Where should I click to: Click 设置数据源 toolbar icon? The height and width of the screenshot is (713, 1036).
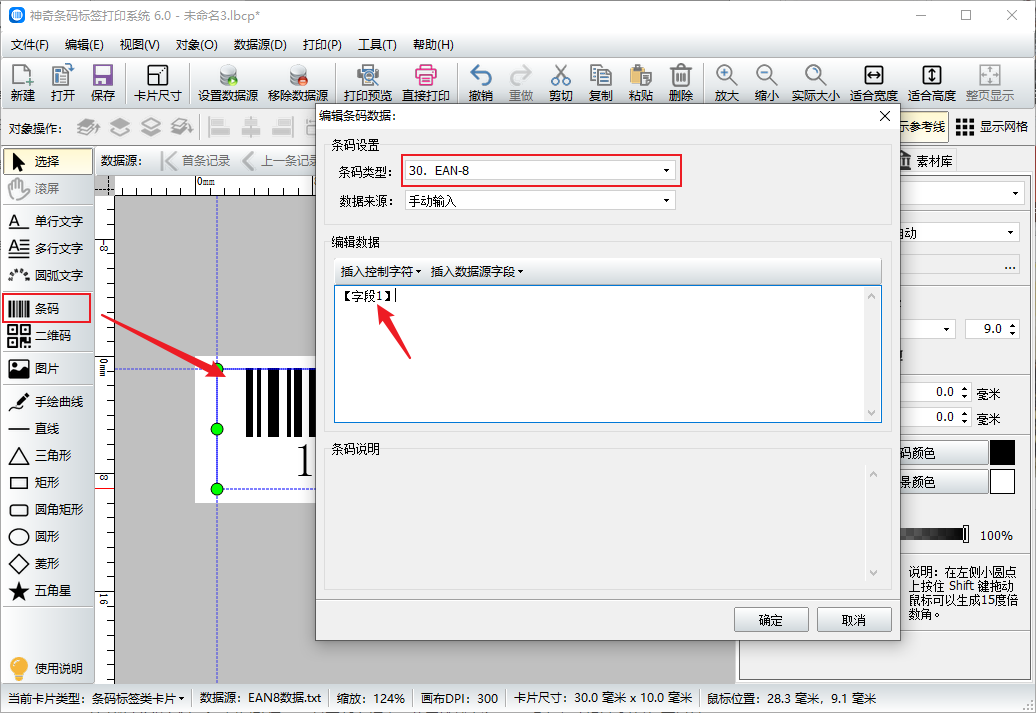coord(228,83)
